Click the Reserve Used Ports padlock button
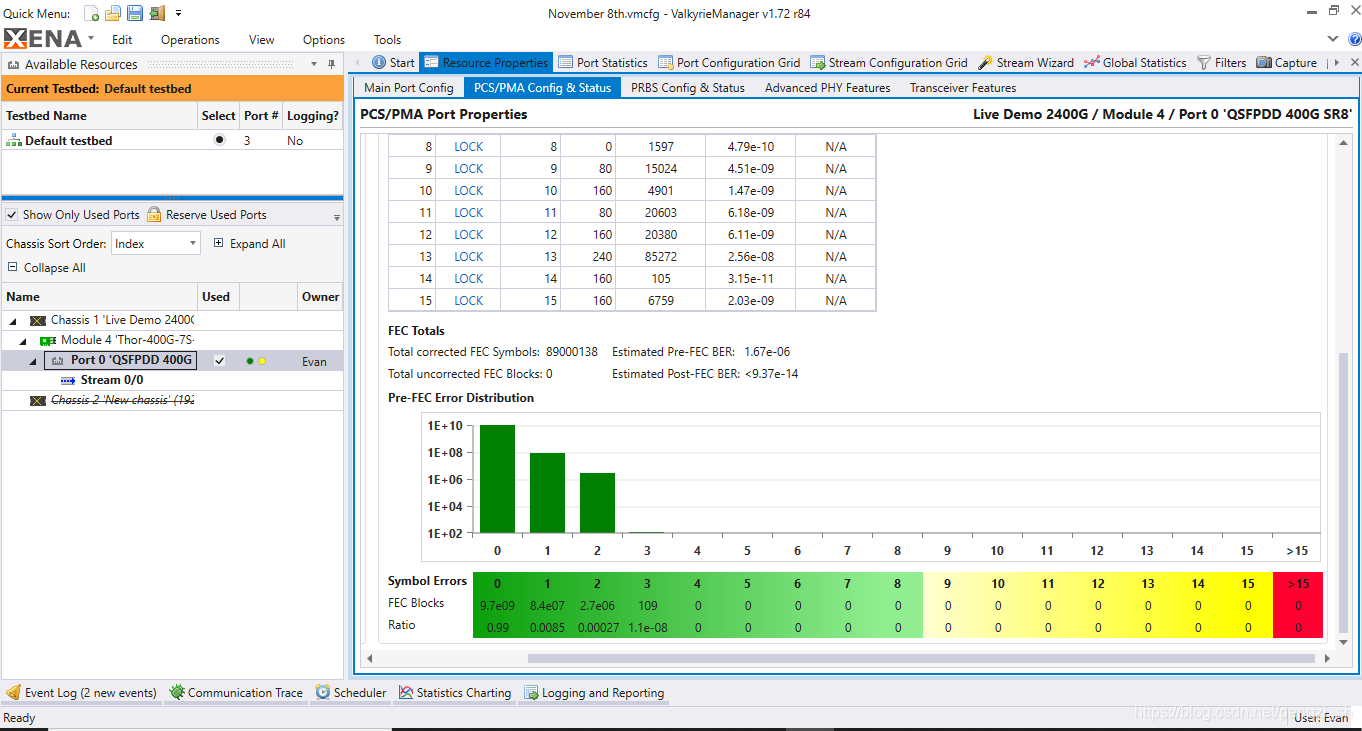This screenshot has width=1362, height=731. point(207,214)
